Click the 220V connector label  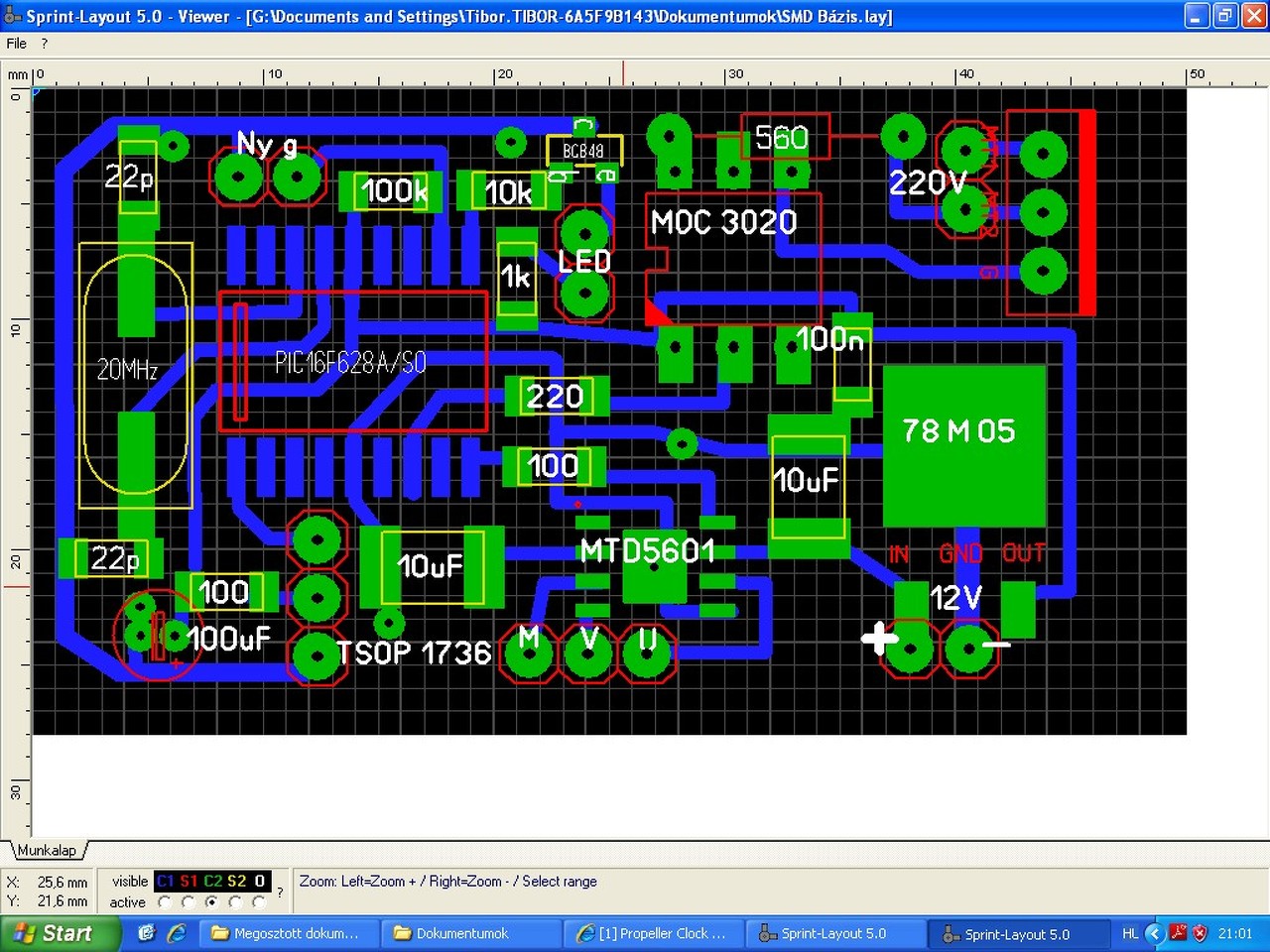click(x=927, y=182)
